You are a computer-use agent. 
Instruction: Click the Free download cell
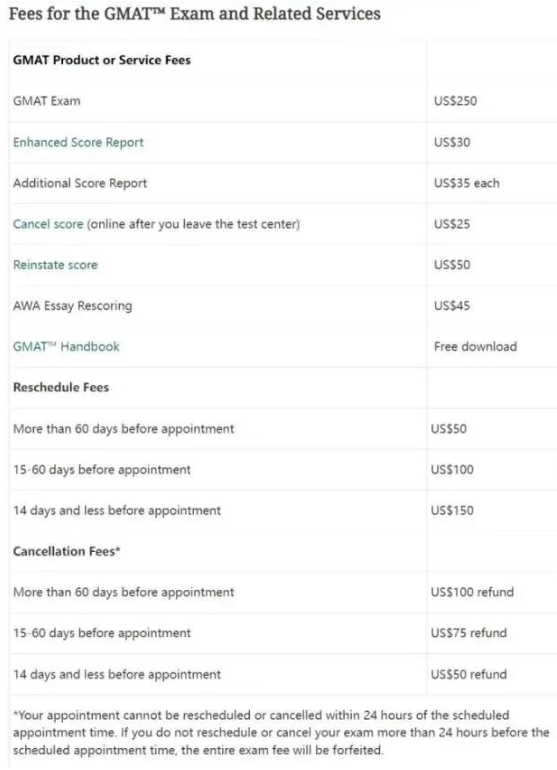point(475,347)
